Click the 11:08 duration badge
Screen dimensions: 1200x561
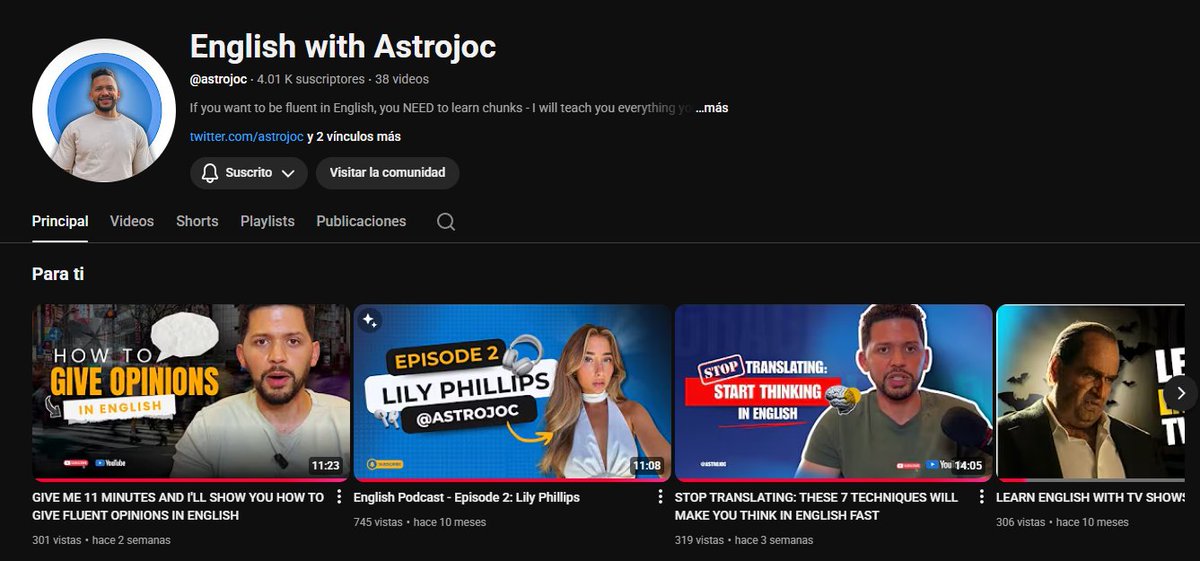pos(647,466)
